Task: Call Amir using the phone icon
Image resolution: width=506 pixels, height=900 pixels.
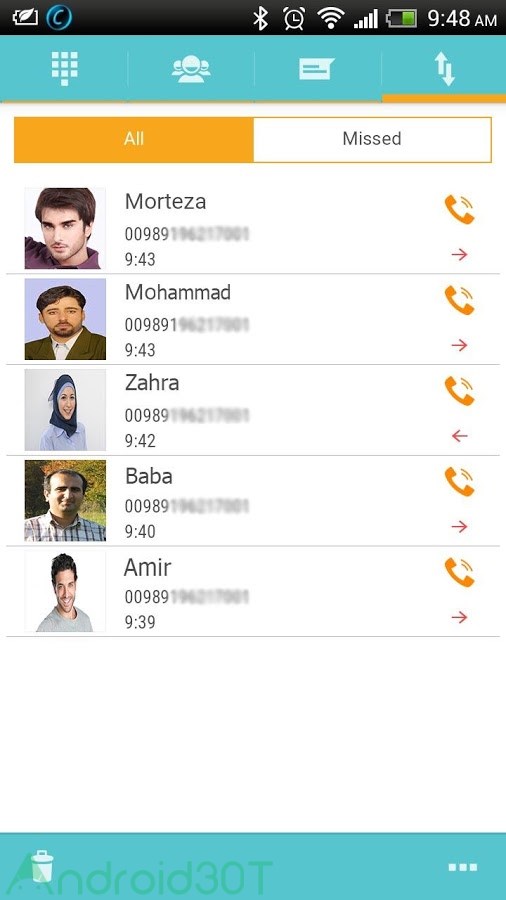Action: [x=460, y=572]
